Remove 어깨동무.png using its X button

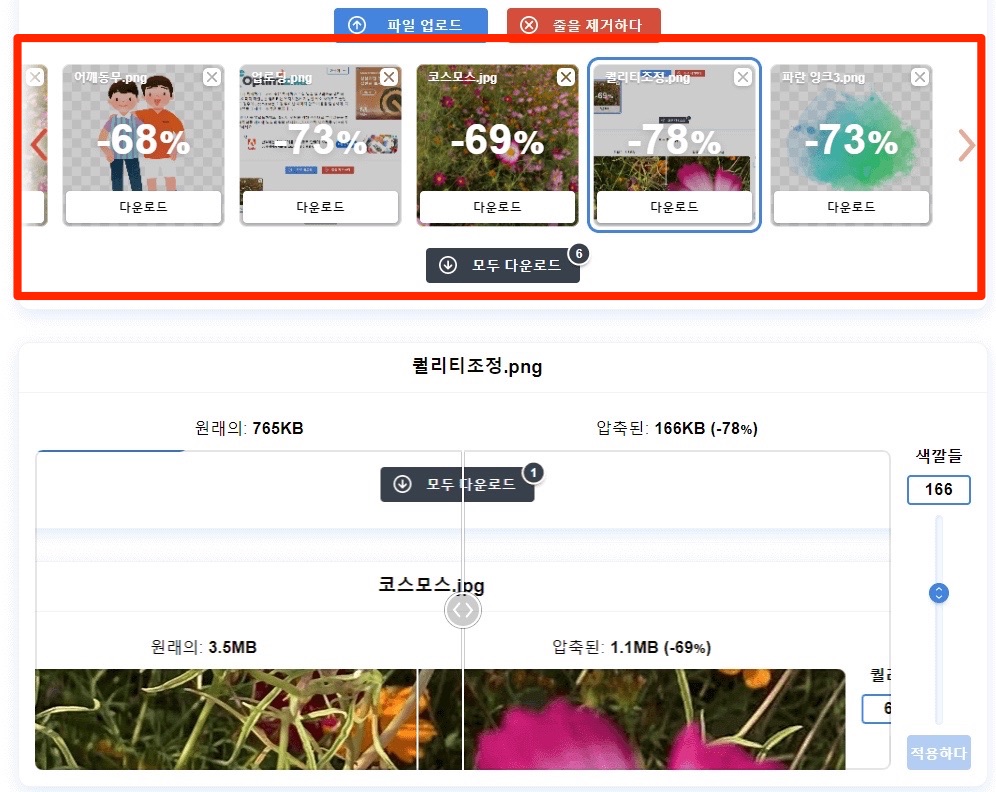tap(212, 76)
